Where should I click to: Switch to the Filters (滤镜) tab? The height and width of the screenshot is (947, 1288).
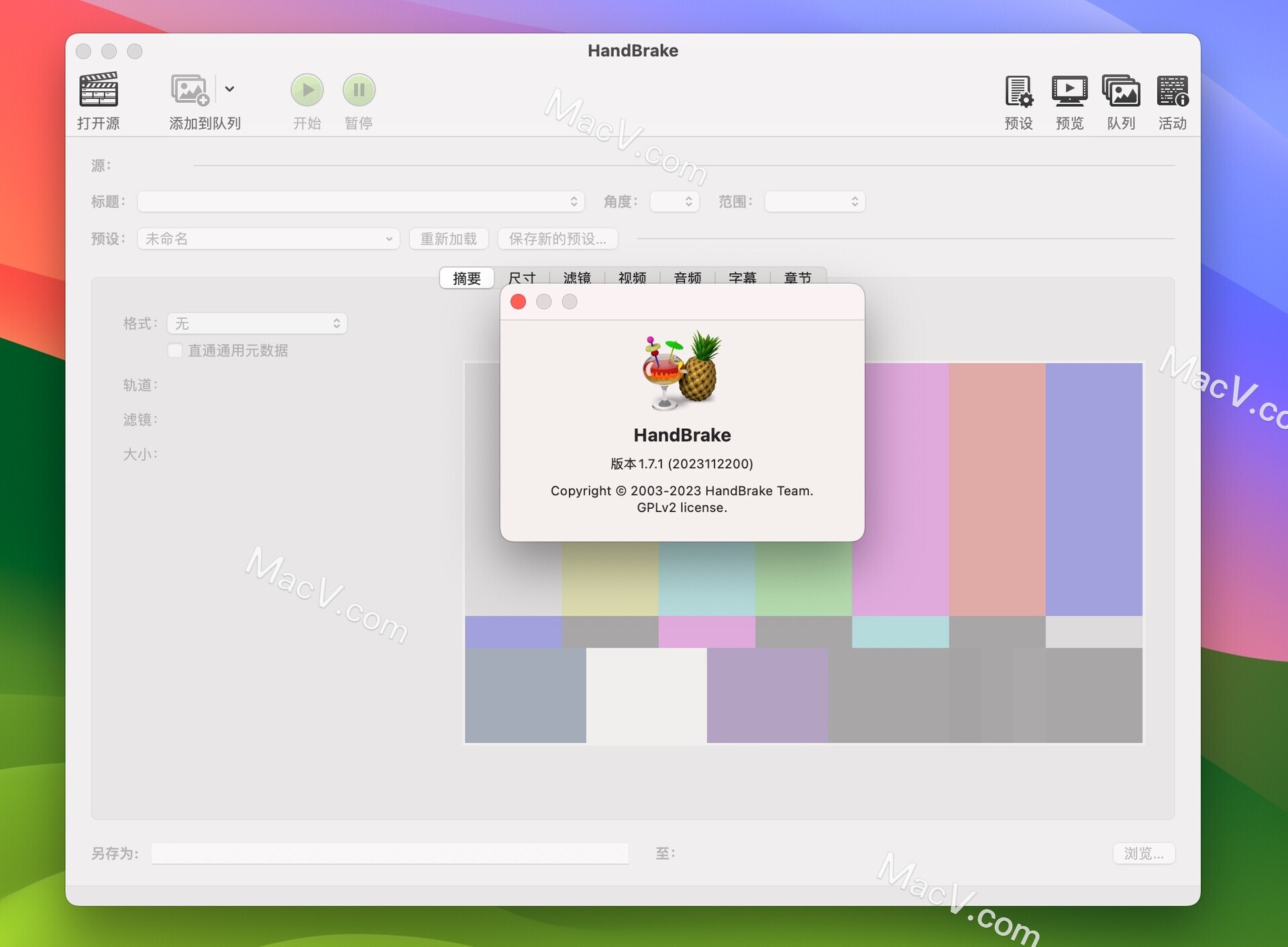(577, 277)
